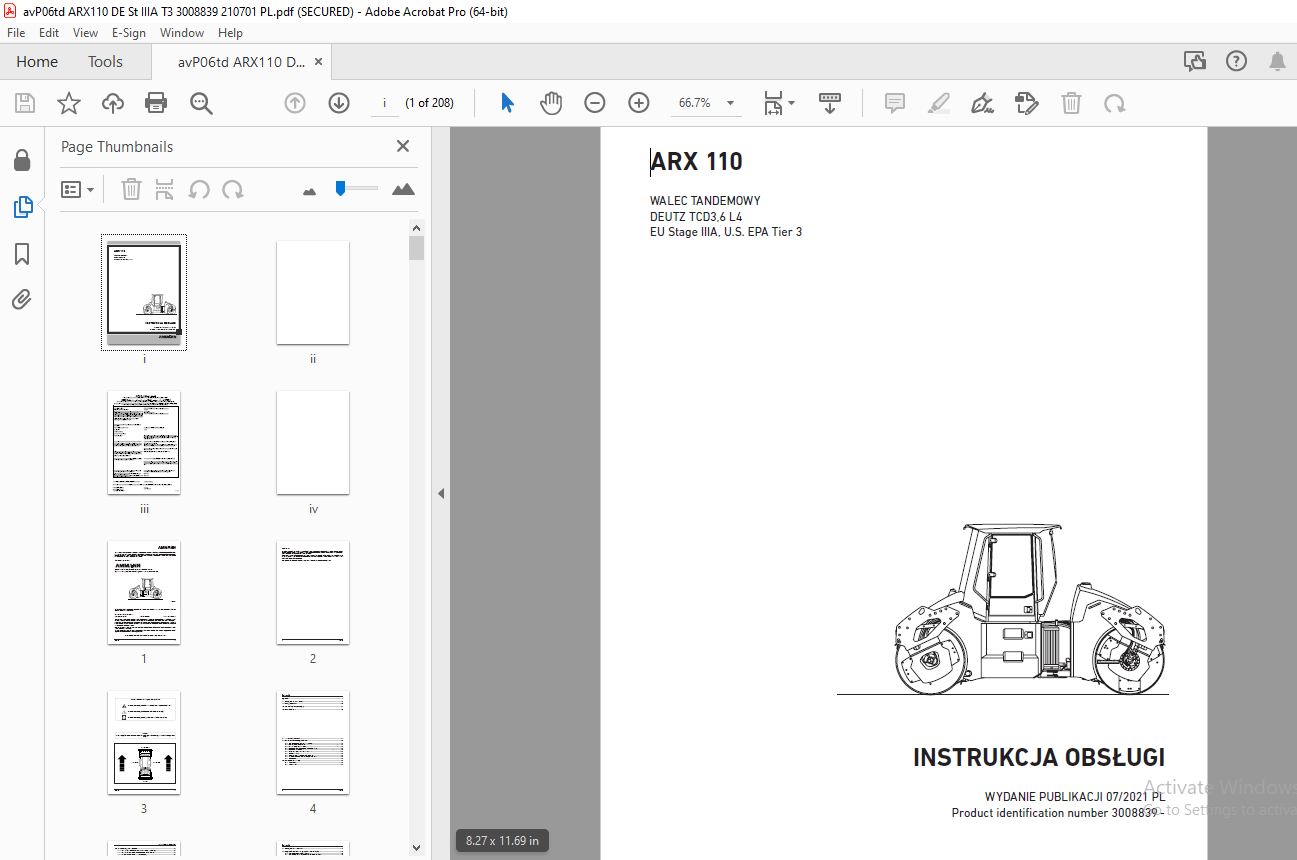Switch to the Tools tab
Viewport: 1297px width, 860px height.
(105, 62)
